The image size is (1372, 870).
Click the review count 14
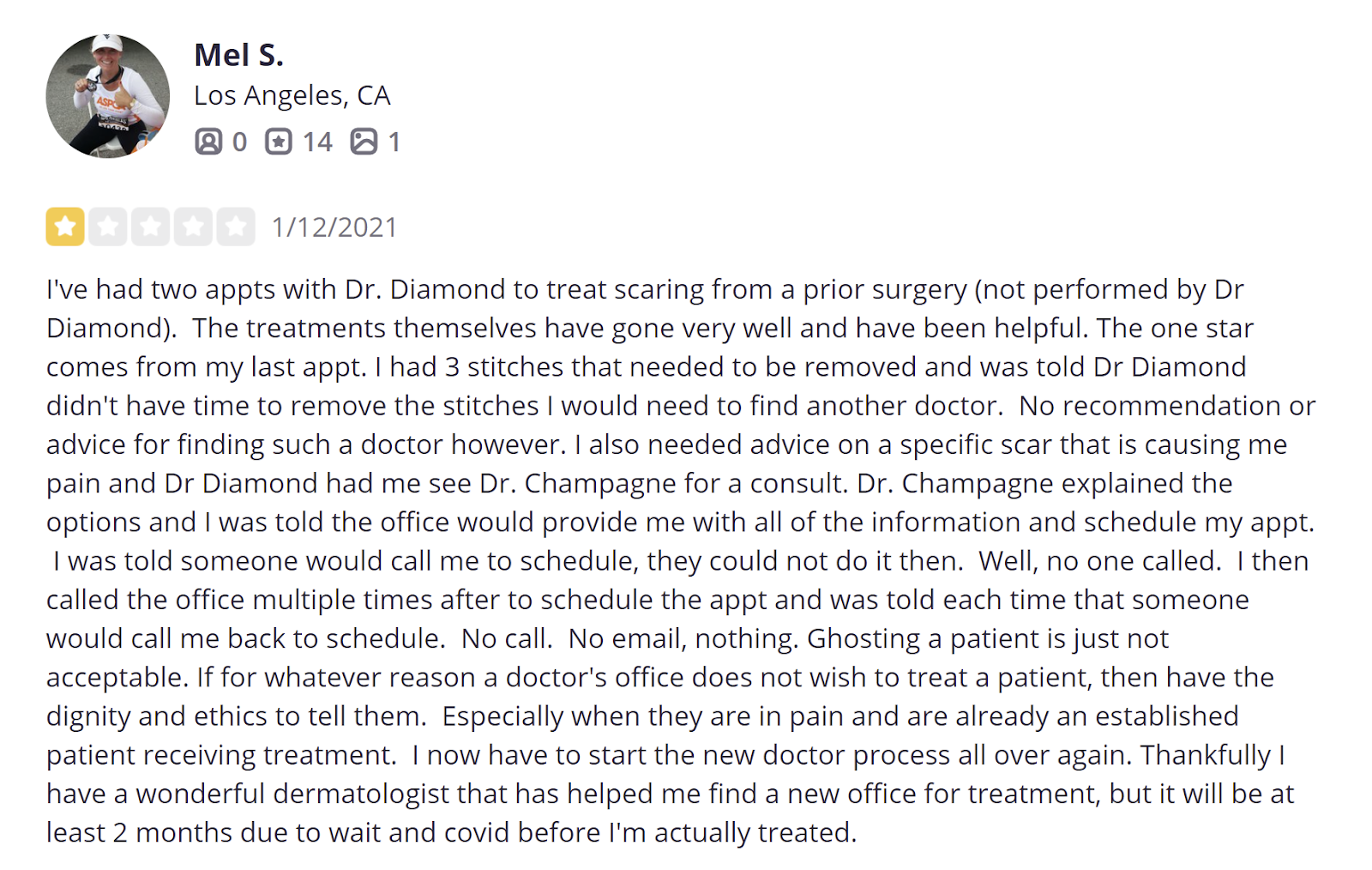coord(316,142)
